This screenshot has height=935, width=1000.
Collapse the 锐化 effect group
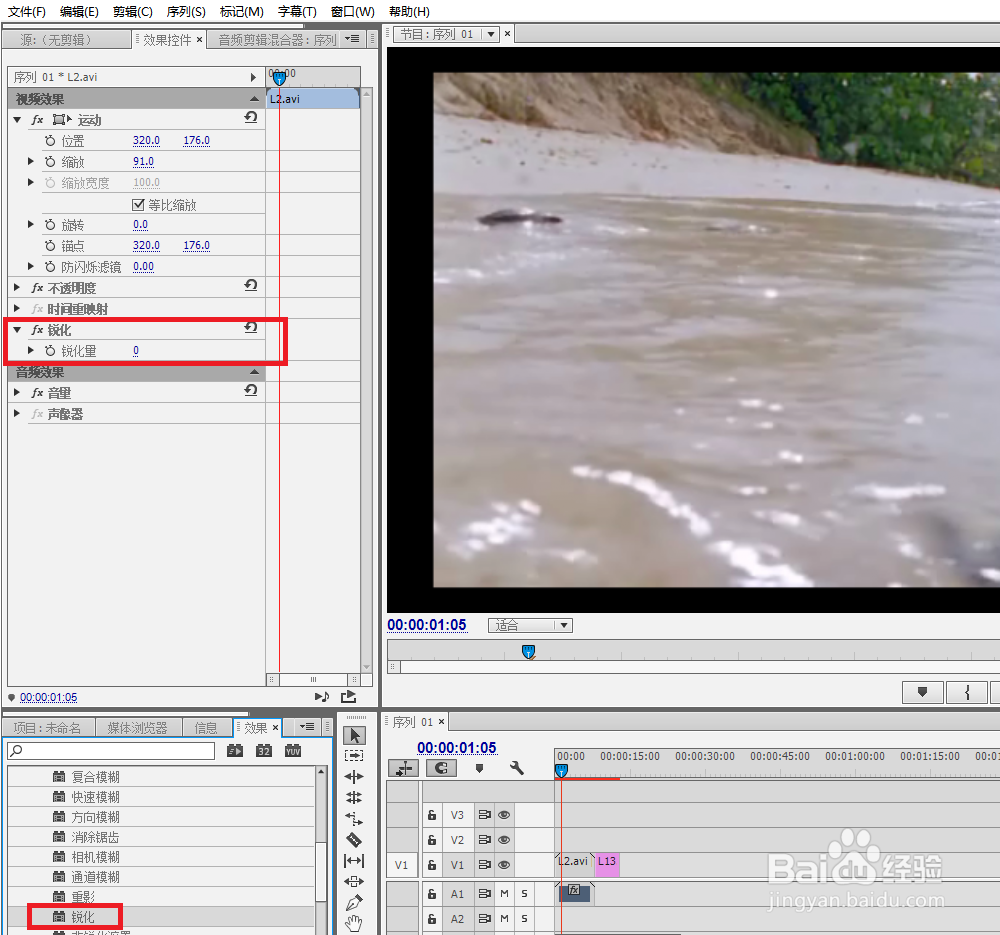click(x=17, y=330)
